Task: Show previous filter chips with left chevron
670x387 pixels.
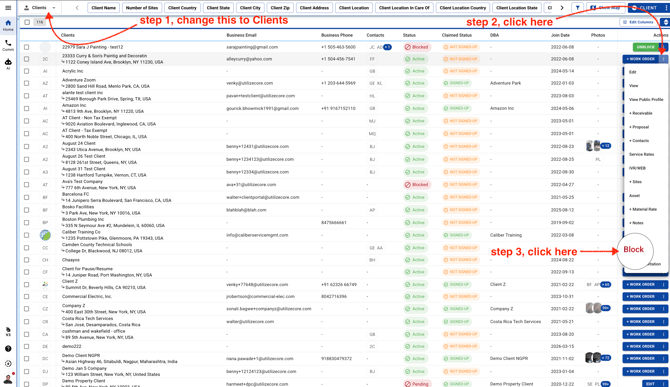Action: point(77,8)
